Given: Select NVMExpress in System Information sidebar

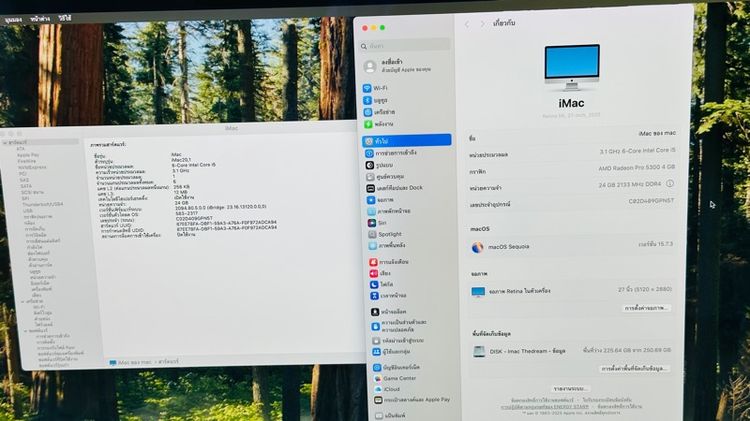Looking at the screenshot, I should [x=32, y=168].
